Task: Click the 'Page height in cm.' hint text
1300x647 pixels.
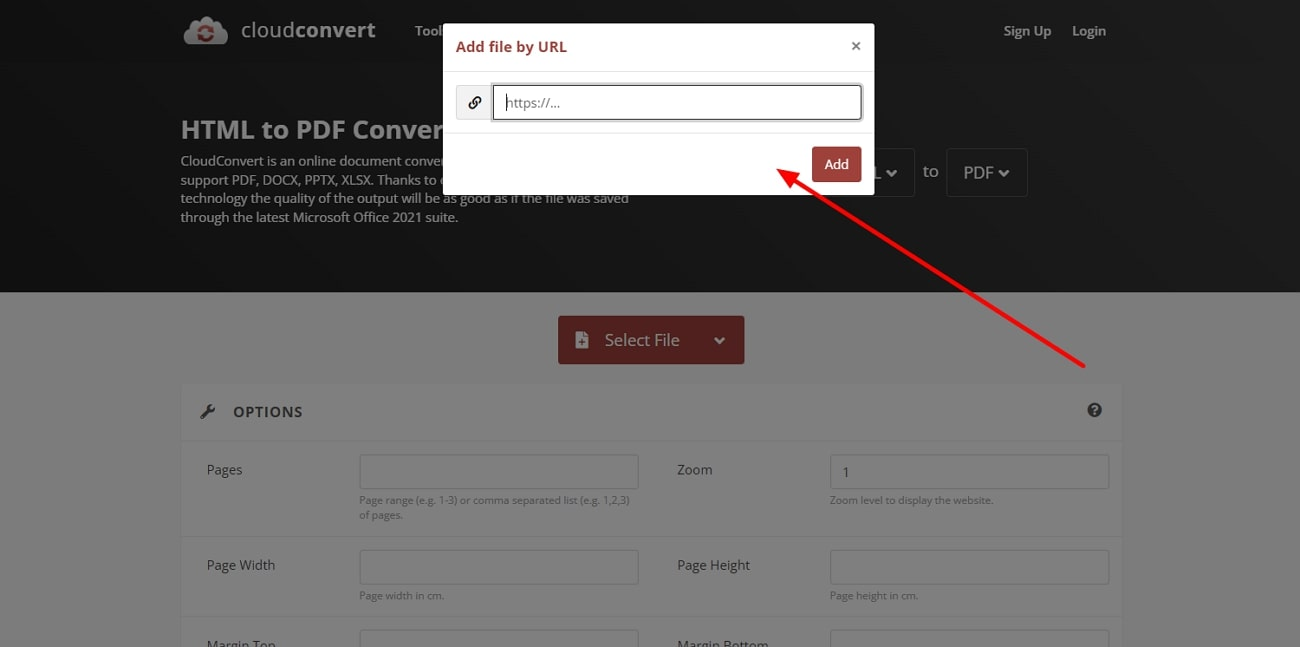Action: 874,595
